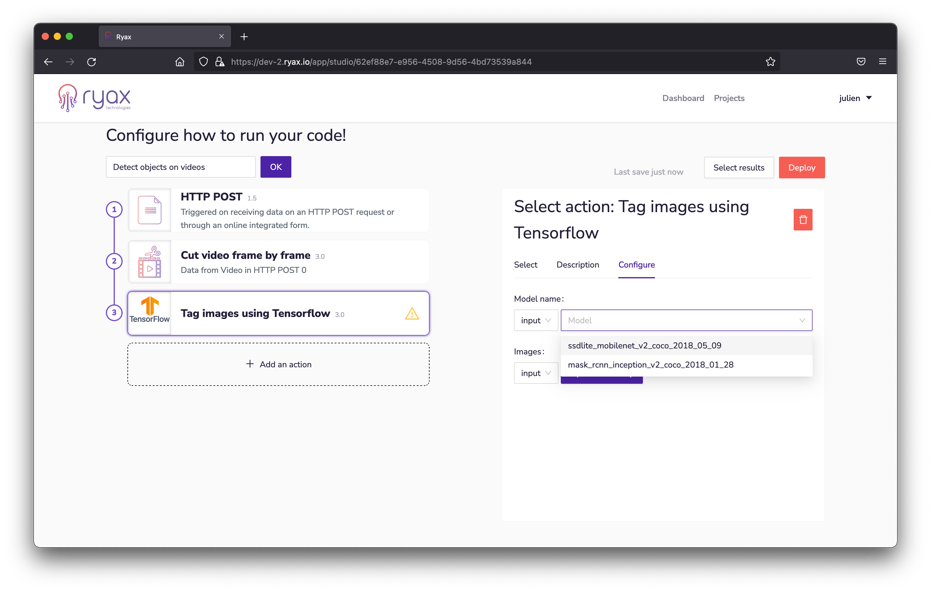This screenshot has height=592, width=931.
Task: Expand the julien user menu
Action: (x=855, y=98)
